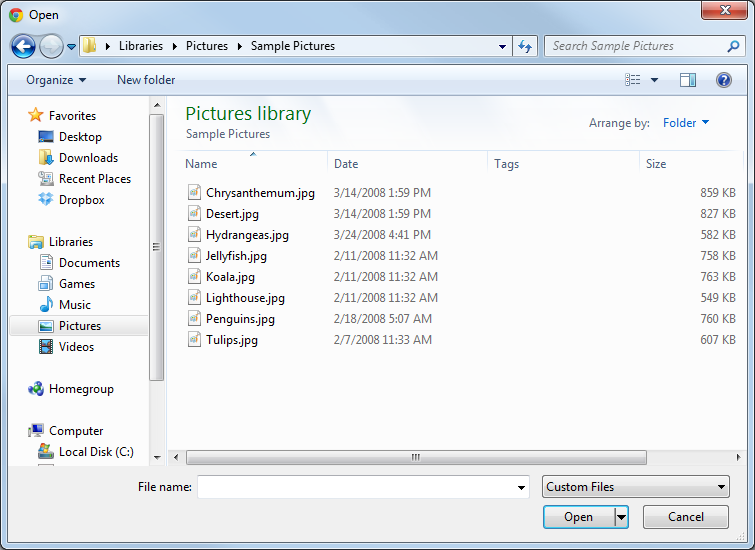Click the search magnifier icon

tap(733, 46)
